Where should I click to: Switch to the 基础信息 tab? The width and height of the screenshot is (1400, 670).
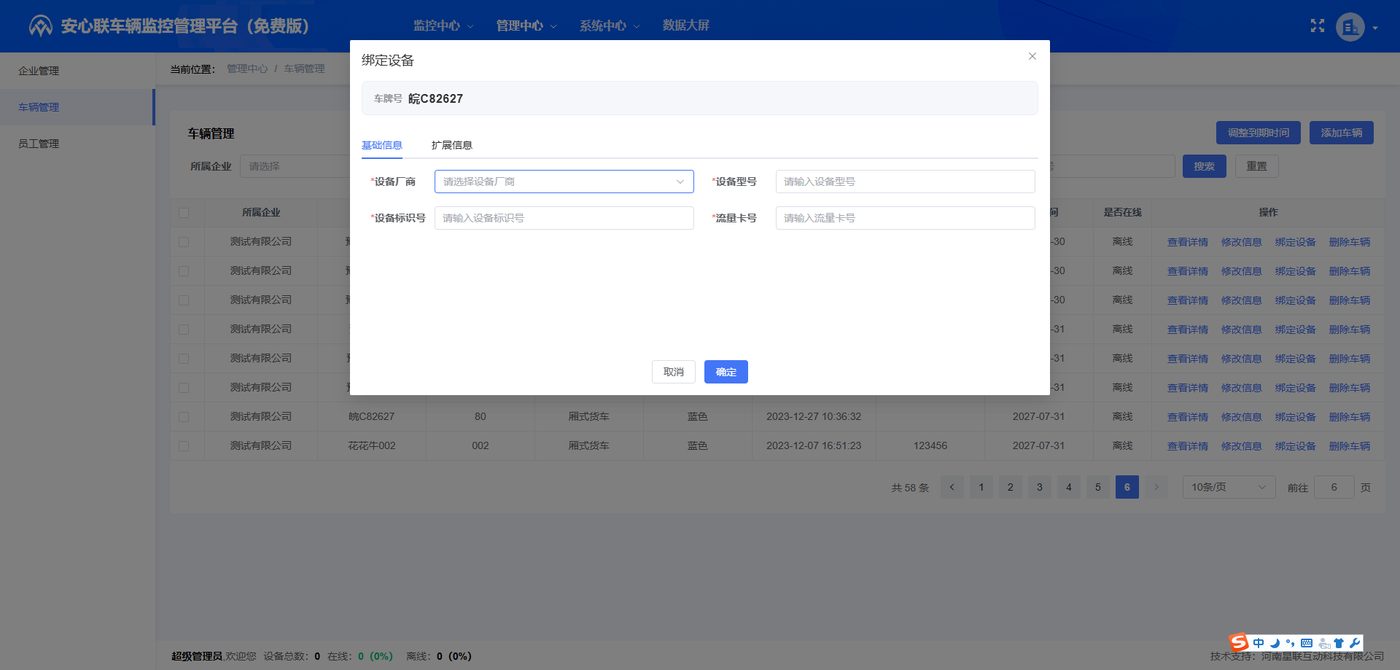point(381,145)
